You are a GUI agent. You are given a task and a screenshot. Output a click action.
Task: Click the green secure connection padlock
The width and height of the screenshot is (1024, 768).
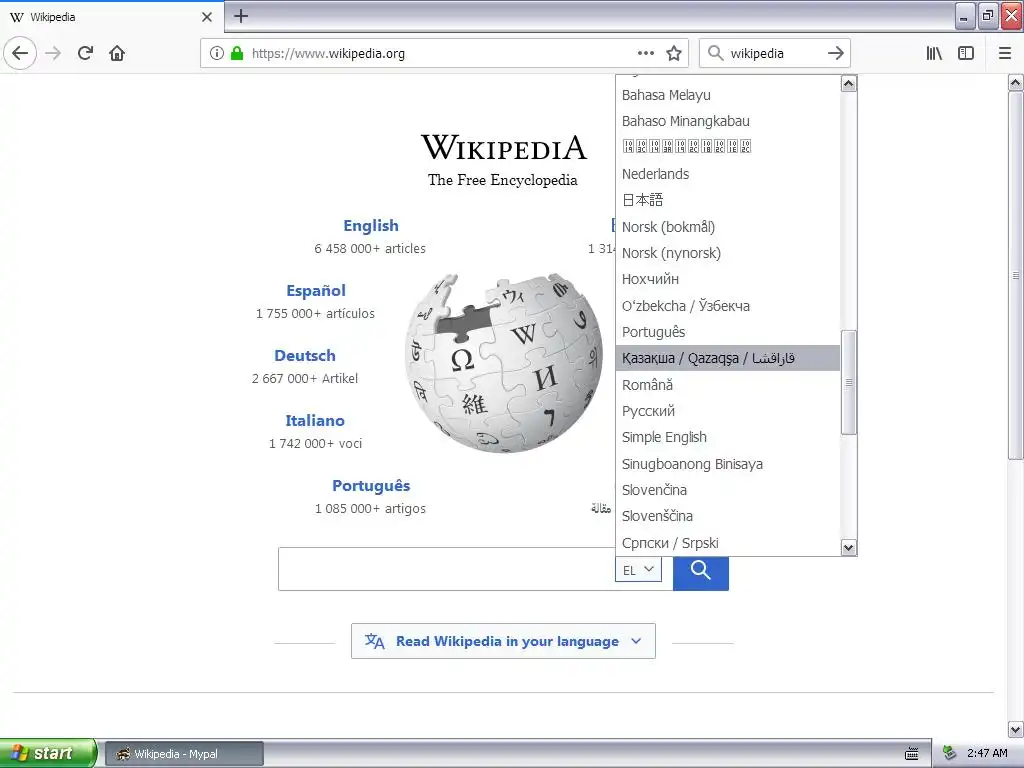coord(237,53)
